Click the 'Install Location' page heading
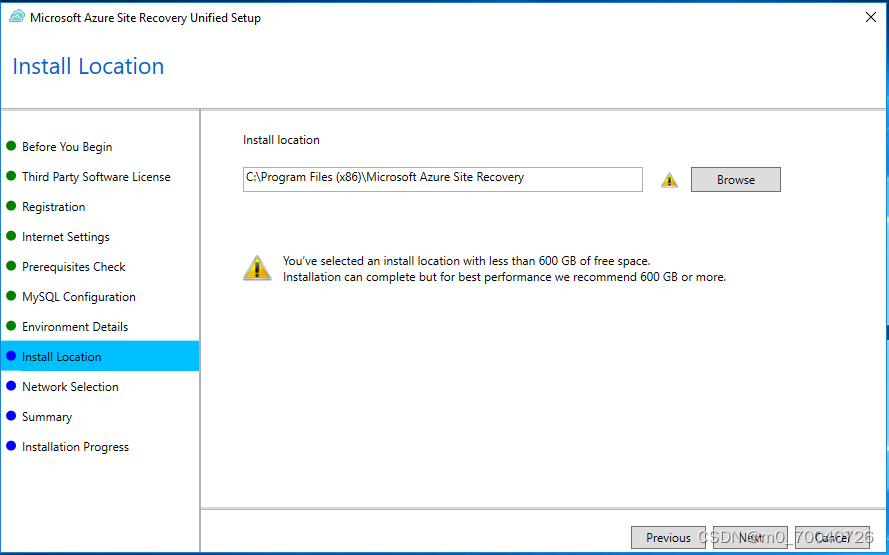889x555 pixels. (x=88, y=66)
